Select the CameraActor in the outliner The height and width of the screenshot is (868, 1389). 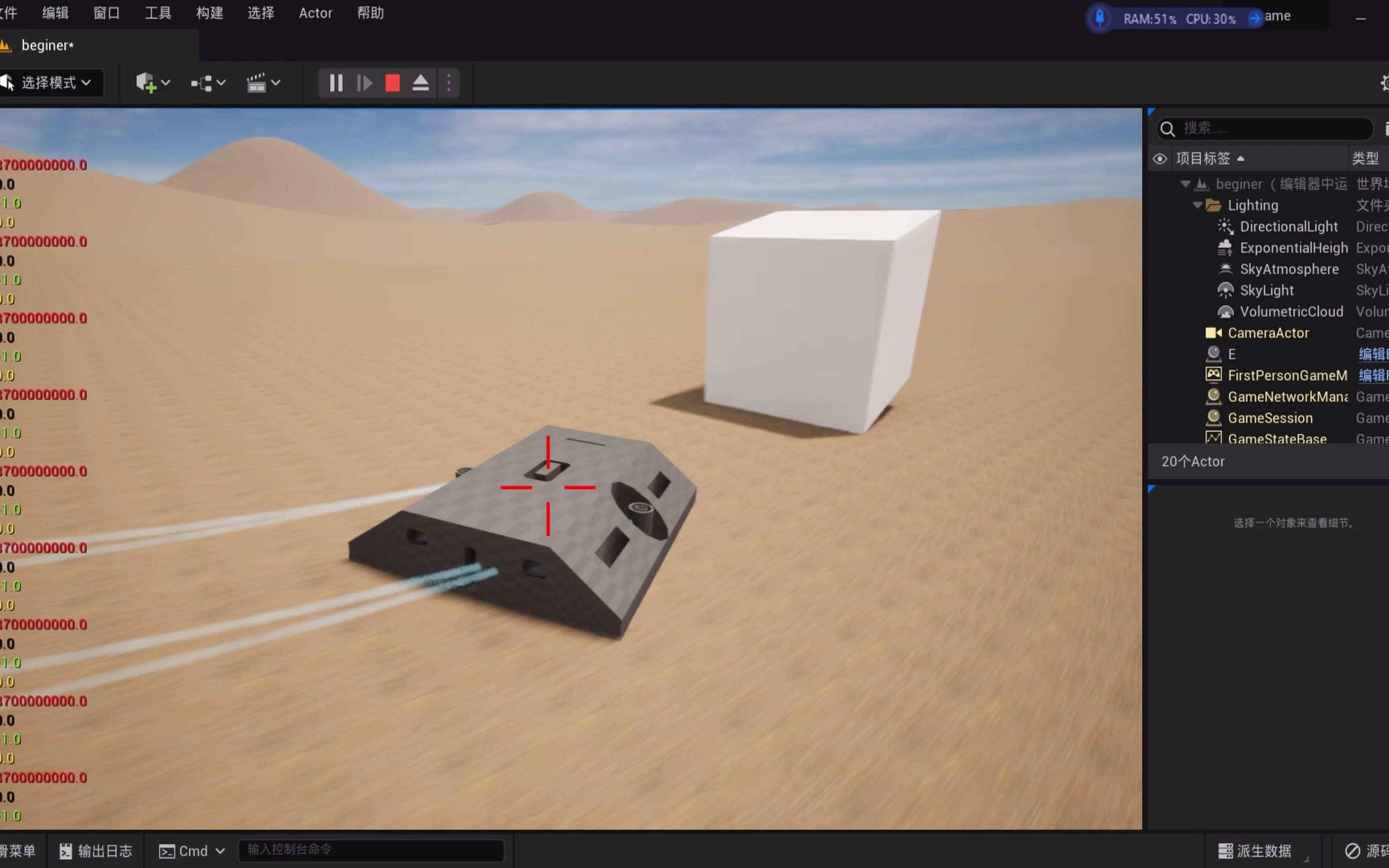tap(1268, 333)
